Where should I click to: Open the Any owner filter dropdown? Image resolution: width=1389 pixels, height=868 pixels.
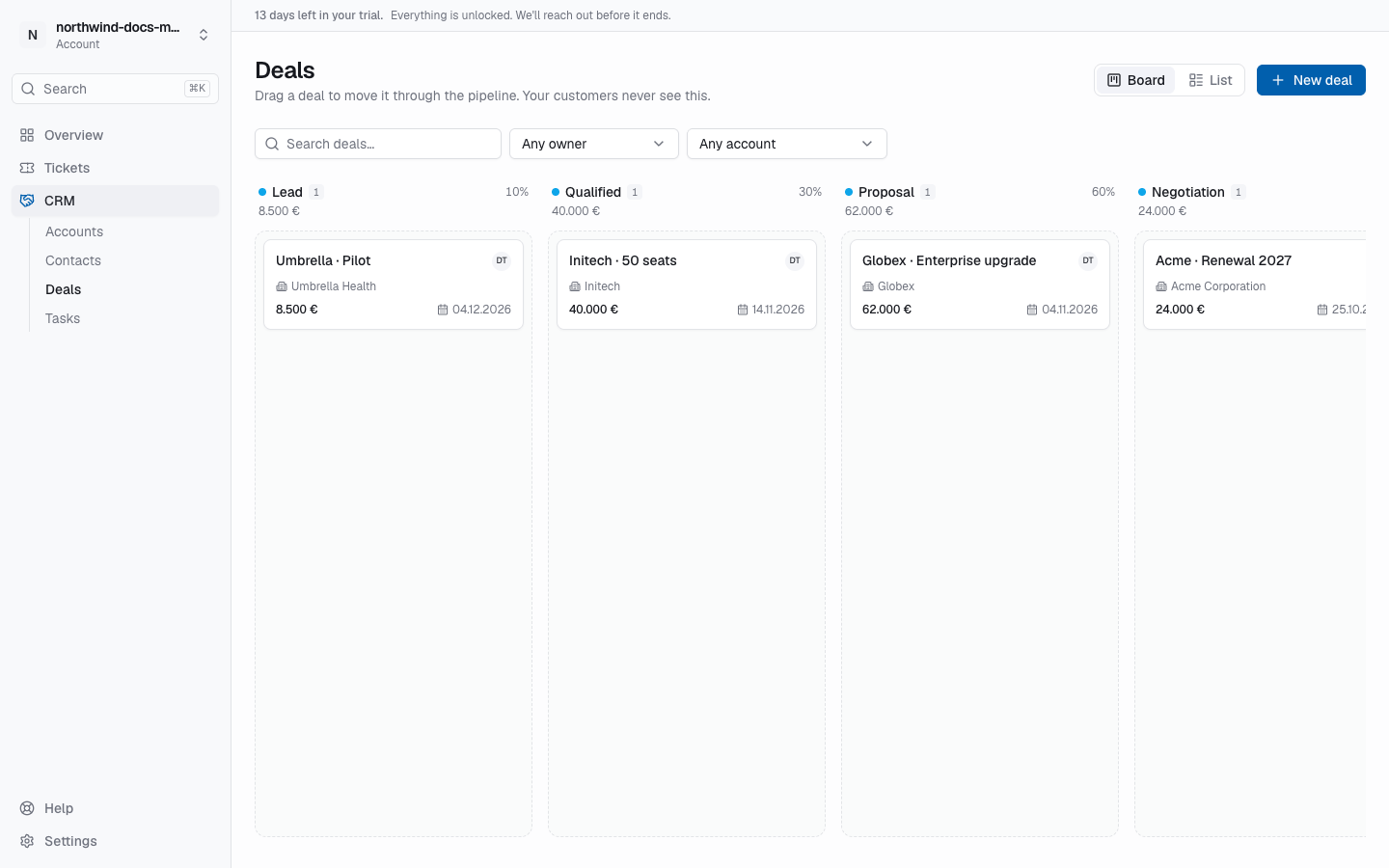click(x=594, y=144)
